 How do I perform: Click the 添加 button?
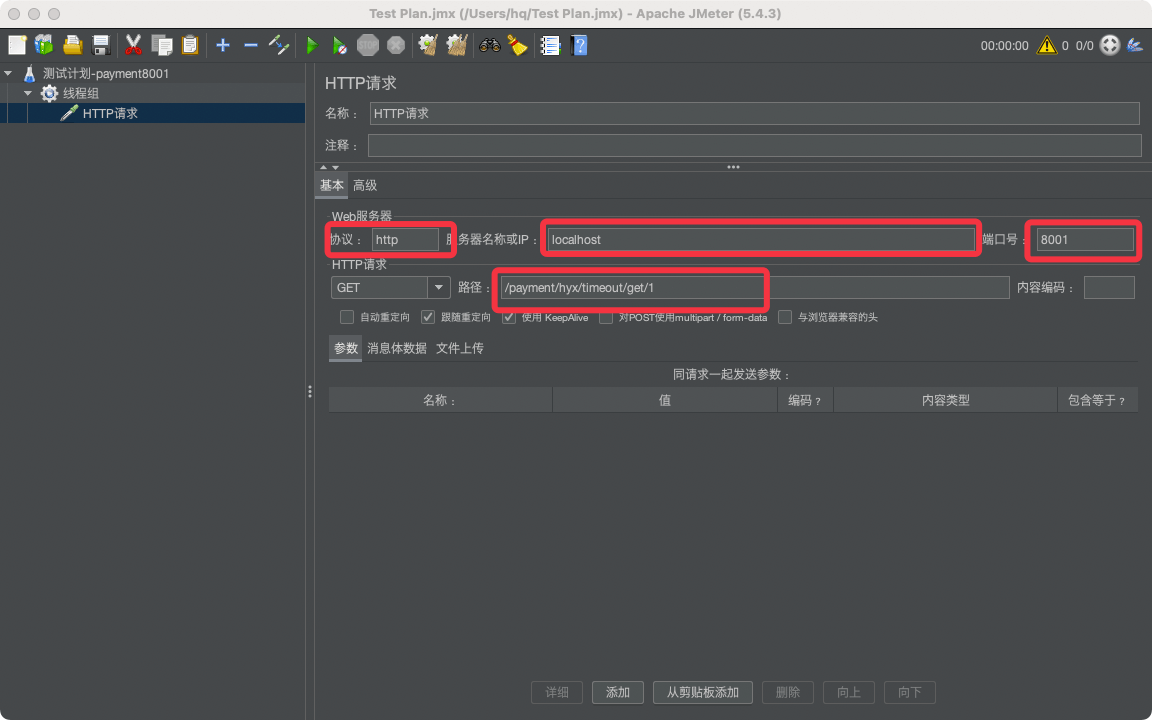point(618,692)
